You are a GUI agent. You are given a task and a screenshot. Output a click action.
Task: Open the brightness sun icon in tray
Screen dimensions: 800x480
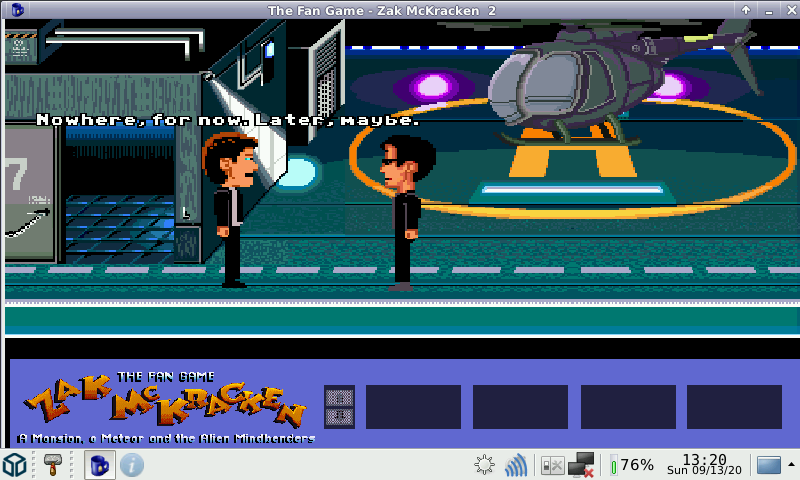pos(484,465)
